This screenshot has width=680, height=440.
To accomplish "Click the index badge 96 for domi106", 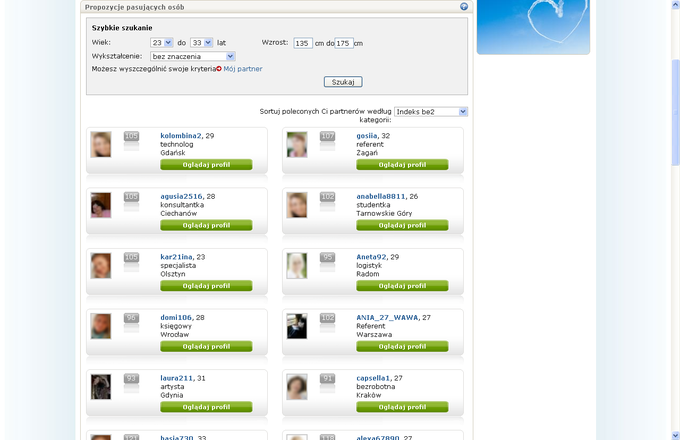I will [x=131, y=318].
